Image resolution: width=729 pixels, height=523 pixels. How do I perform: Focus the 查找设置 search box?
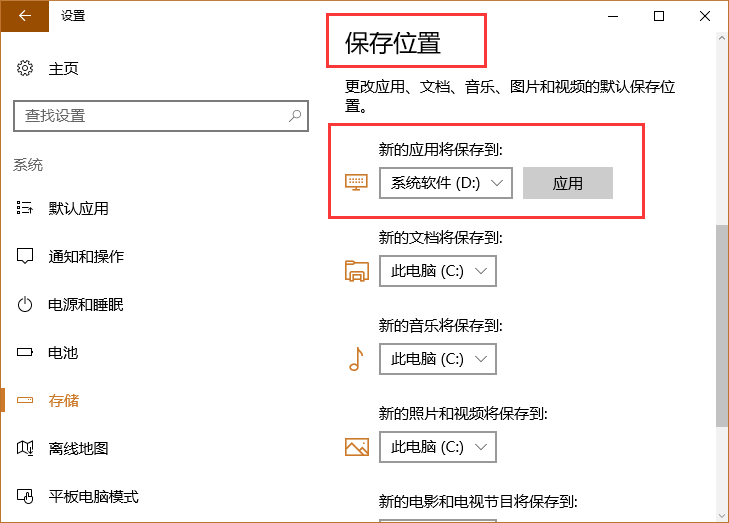150,116
